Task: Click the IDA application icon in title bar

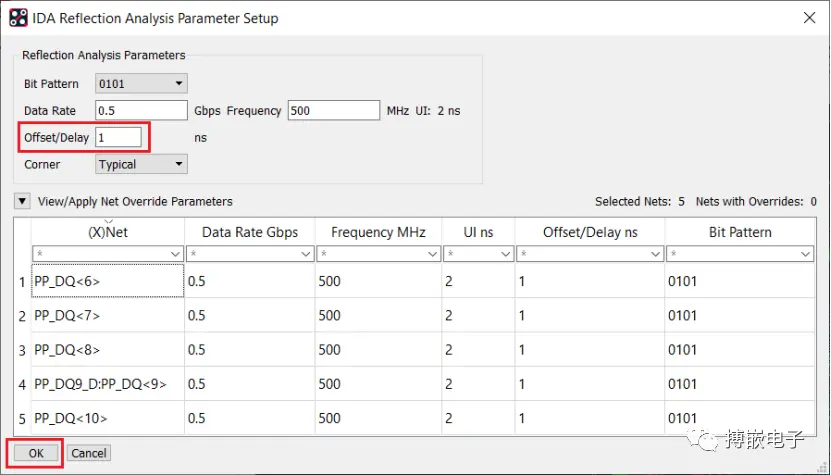Action: coord(18,18)
